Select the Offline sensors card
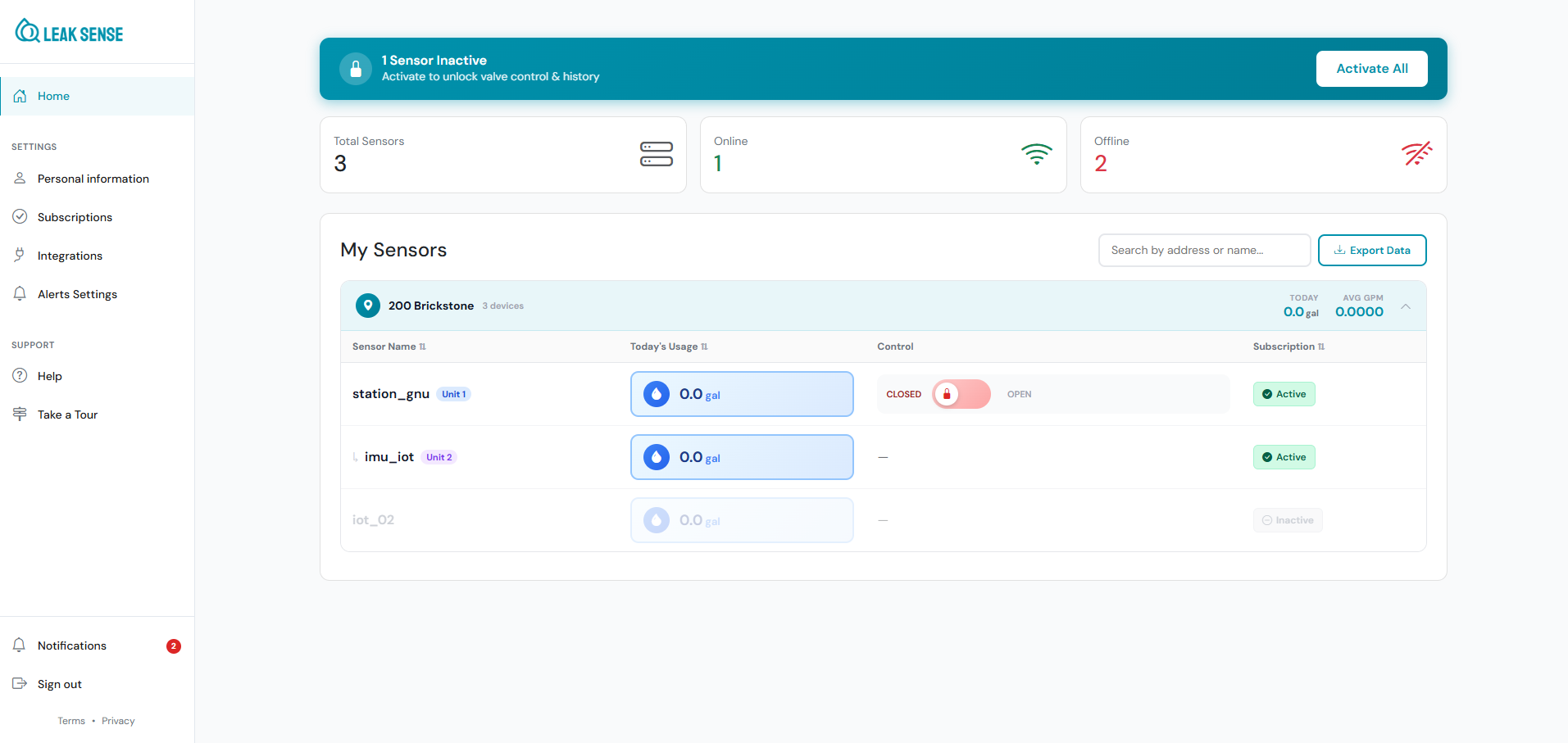Viewport: 1568px width, 743px height. pyautogui.click(x=1264, y=155)
